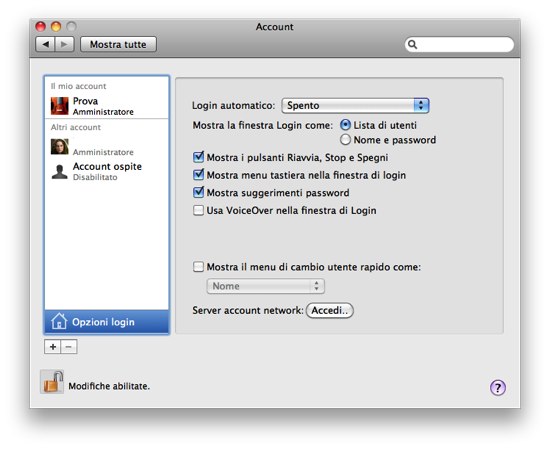Enable Mostra il menu di cambio utente rapido
The width and height of the screenshot is (550, 449).
point(199,267)
